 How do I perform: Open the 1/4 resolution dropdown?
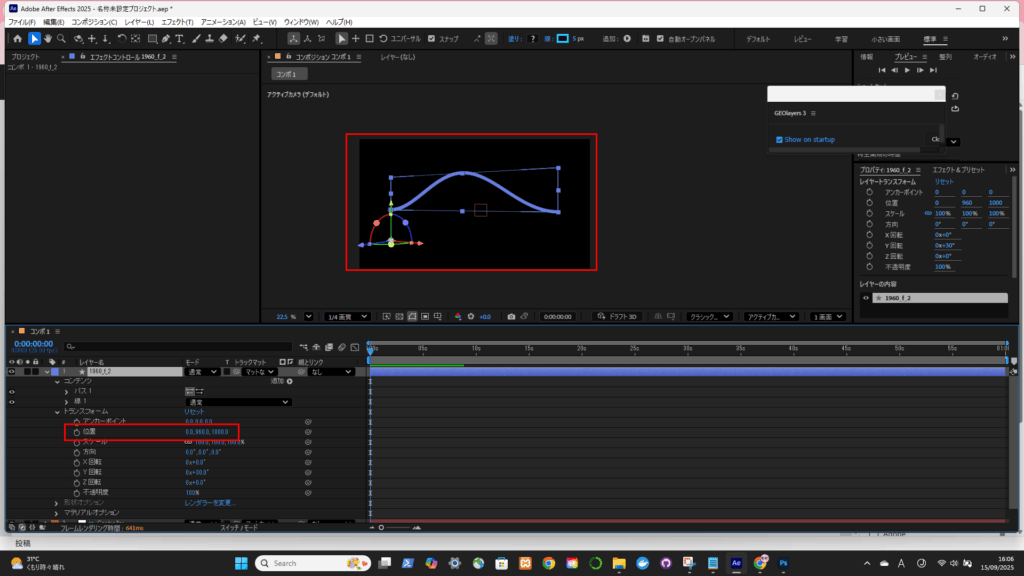click(348, 316)
